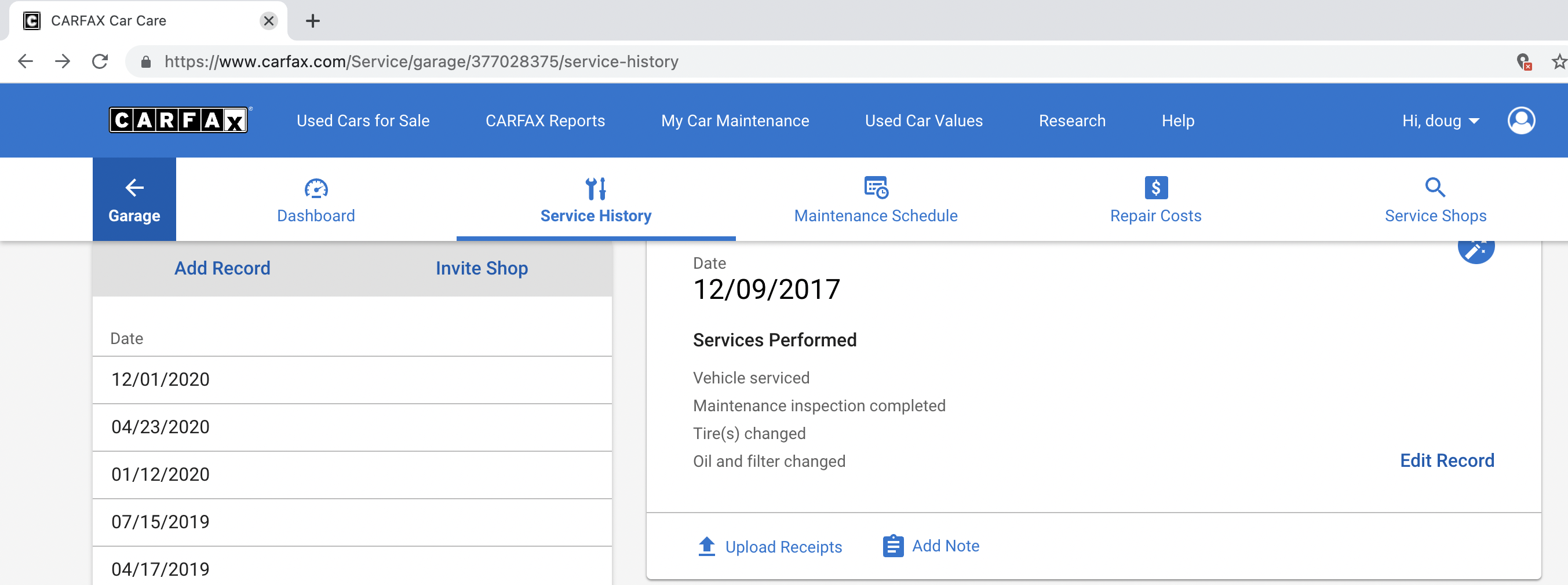Click the Services Performed heading

(774, 339)
